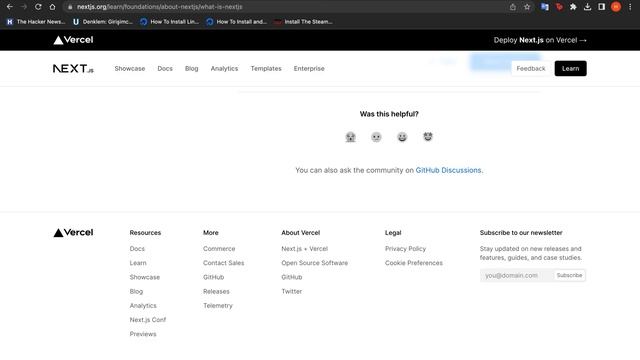Click Deploy Next.js on Vercel link
This screenshot has width=640, height=360.
point(540,40)
